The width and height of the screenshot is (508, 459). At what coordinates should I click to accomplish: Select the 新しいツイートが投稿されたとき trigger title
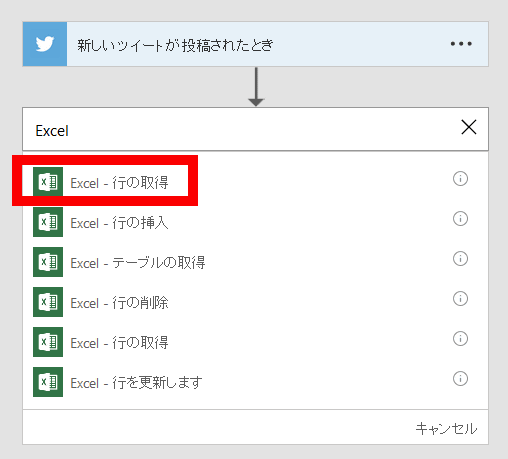[x=175, y=45]
